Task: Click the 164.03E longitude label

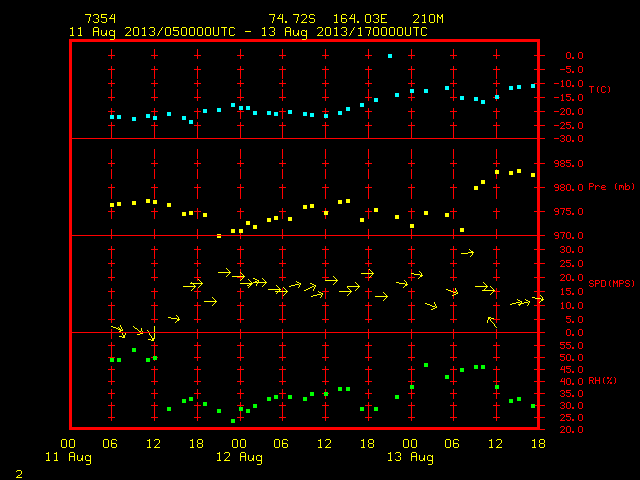Action: click(360, 19)
